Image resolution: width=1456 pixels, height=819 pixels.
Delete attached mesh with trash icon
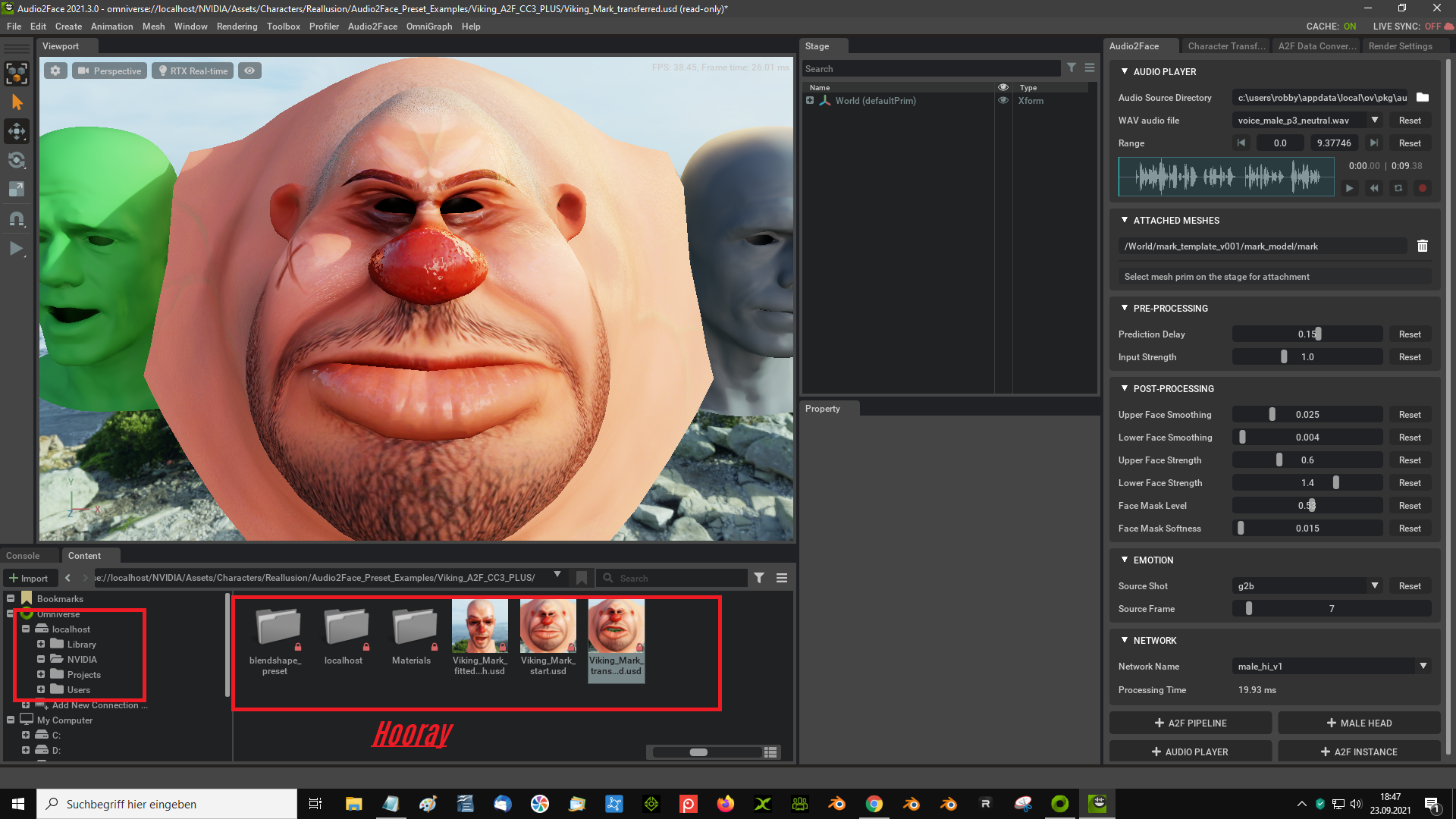click(1423, 246)
